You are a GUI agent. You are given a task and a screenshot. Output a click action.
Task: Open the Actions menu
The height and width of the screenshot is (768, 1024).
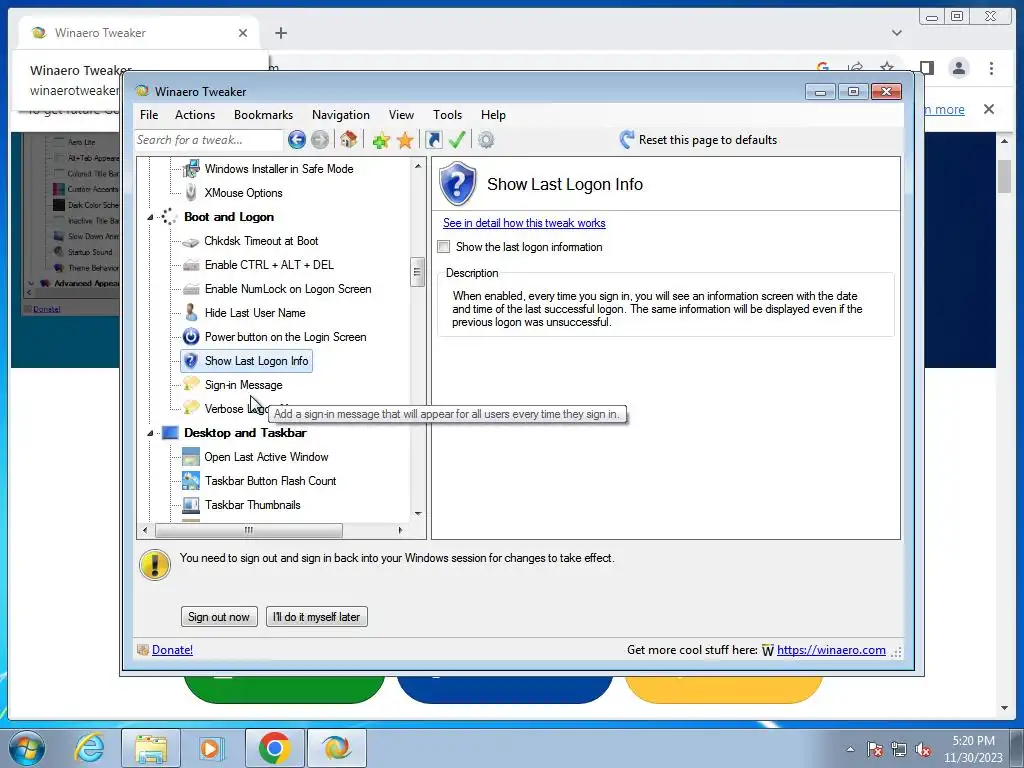pyautogui.click(x=195, y=115)
